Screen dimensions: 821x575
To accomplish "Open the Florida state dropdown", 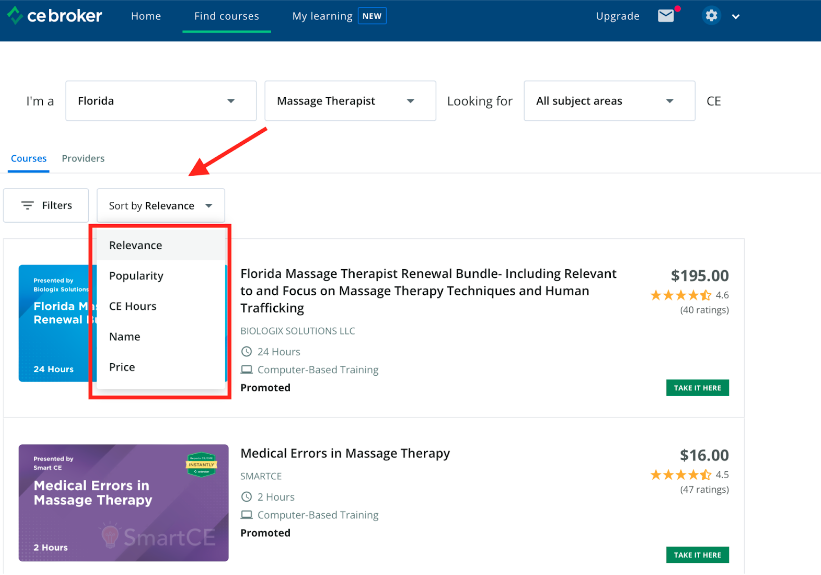I will tap(161, 101).
